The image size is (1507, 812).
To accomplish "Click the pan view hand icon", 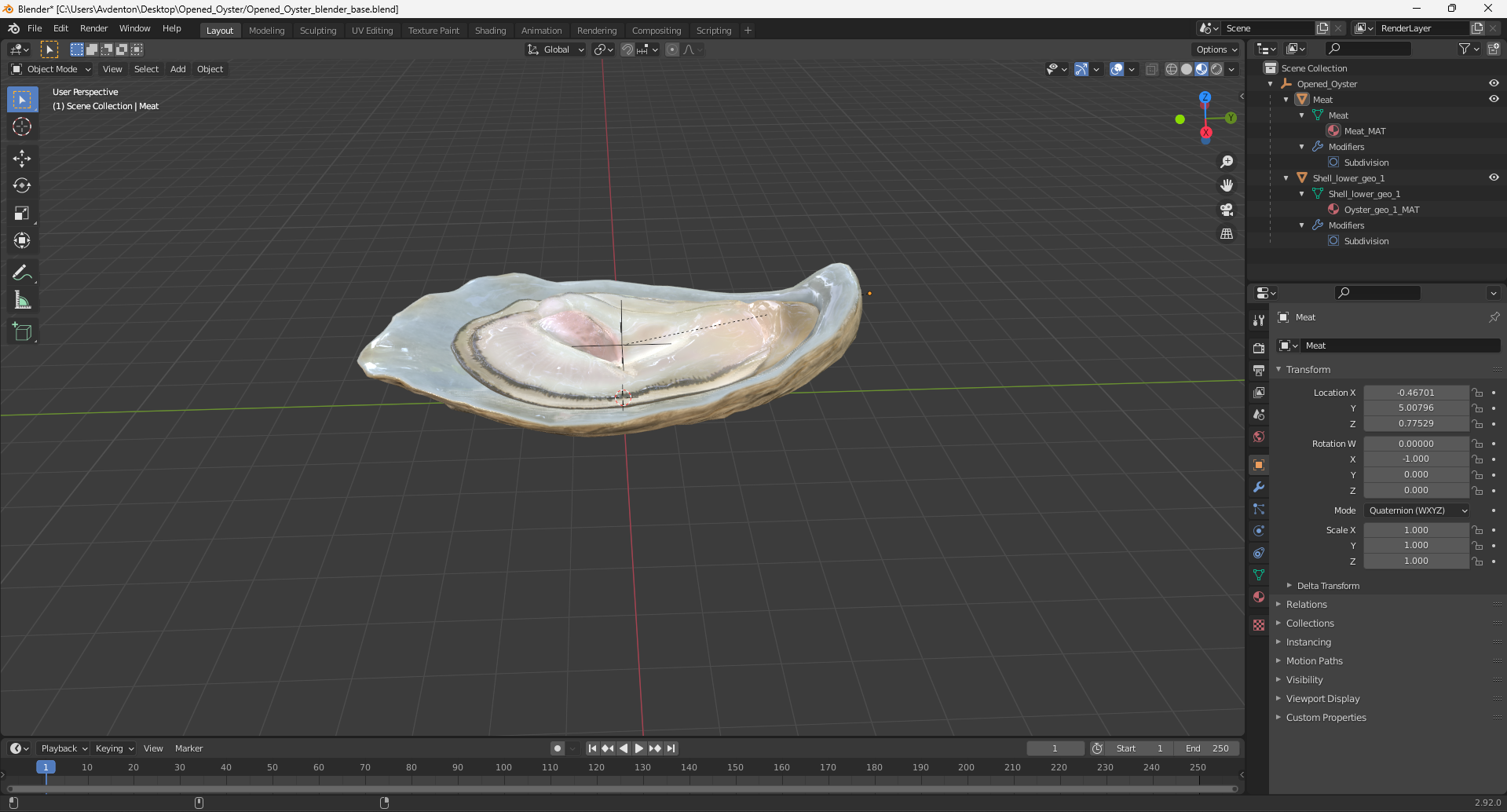I will pyautogui.click(x=1227, y=185).
